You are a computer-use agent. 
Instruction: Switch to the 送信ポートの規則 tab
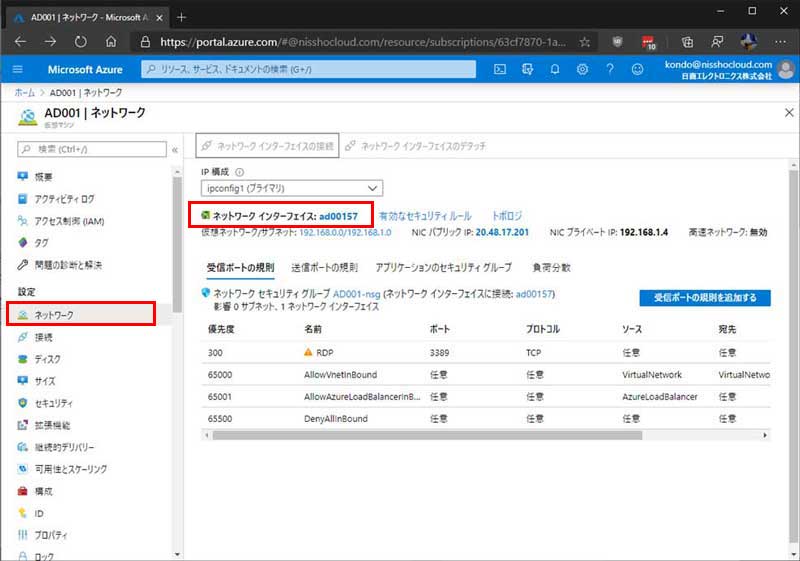point(324,268)
